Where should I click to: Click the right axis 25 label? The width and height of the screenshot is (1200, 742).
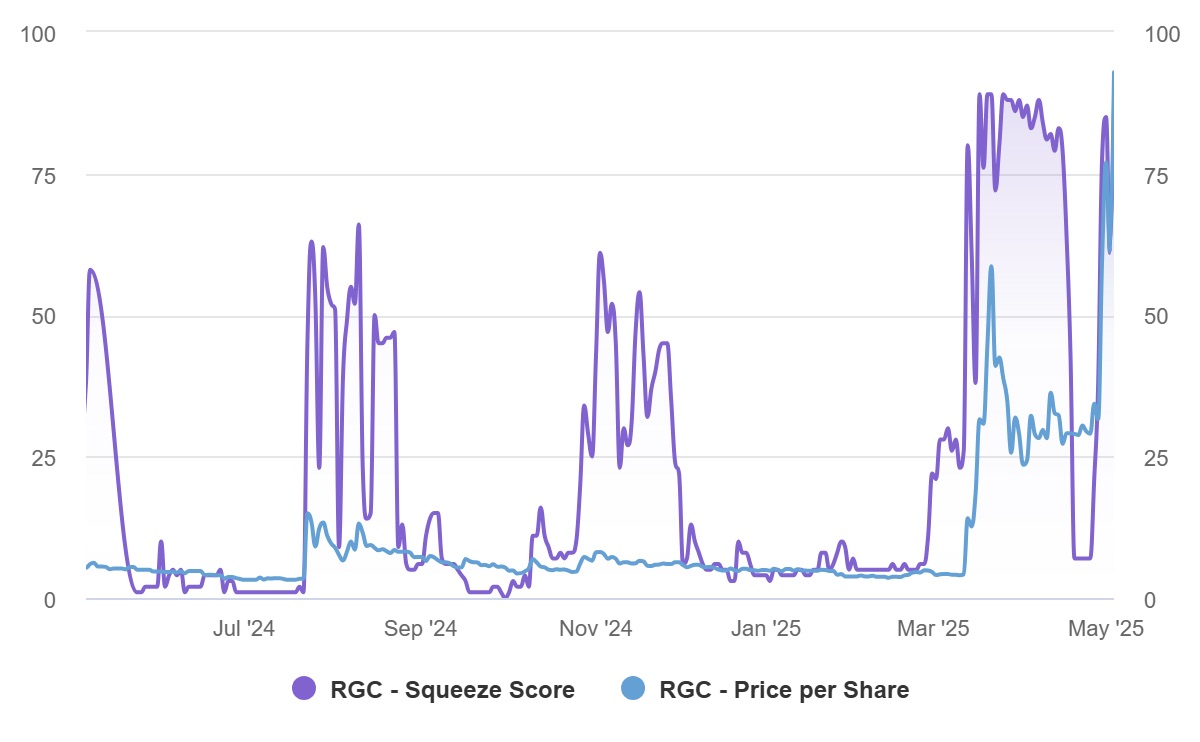1156,459
